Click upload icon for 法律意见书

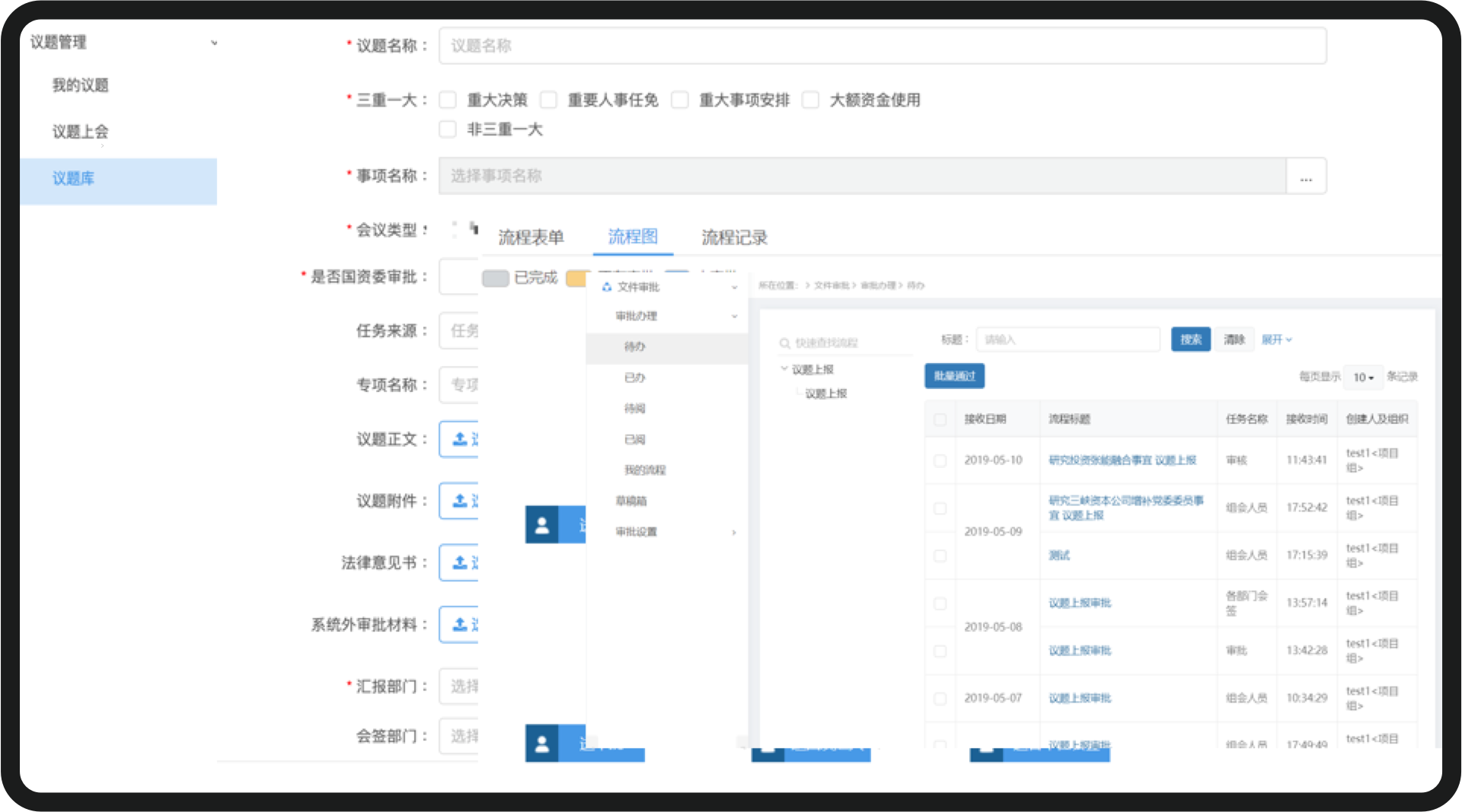[460, 562]
